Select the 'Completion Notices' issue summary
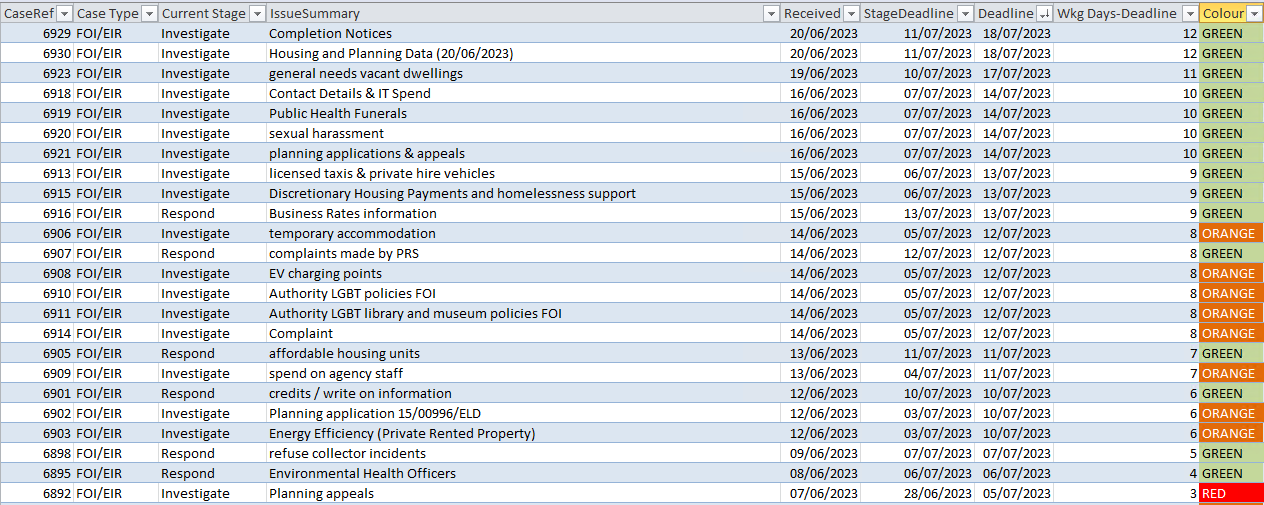Viewport: 1264px width, 505px height. pos(523,33)
